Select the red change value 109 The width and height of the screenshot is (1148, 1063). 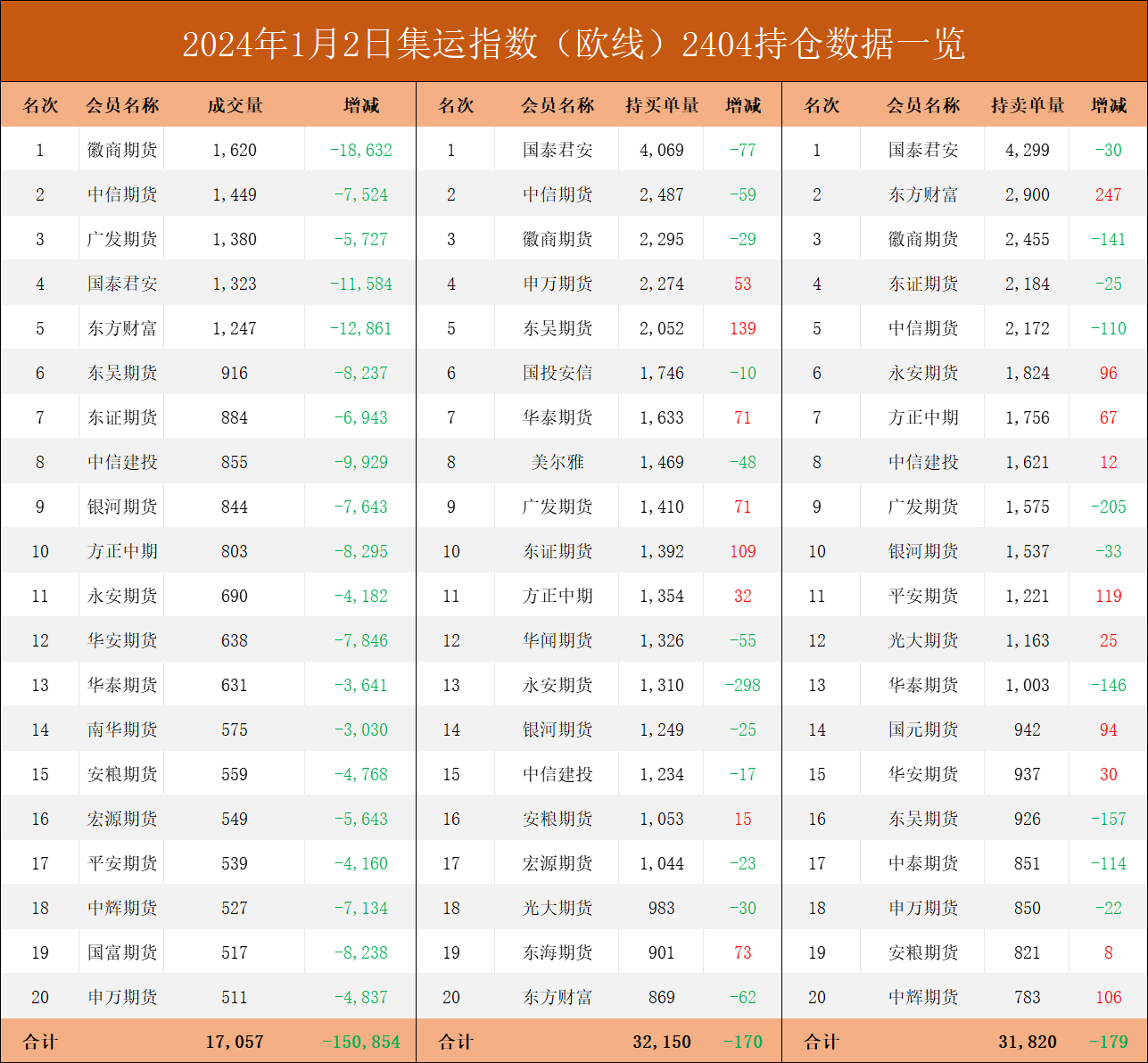point(742,551)
